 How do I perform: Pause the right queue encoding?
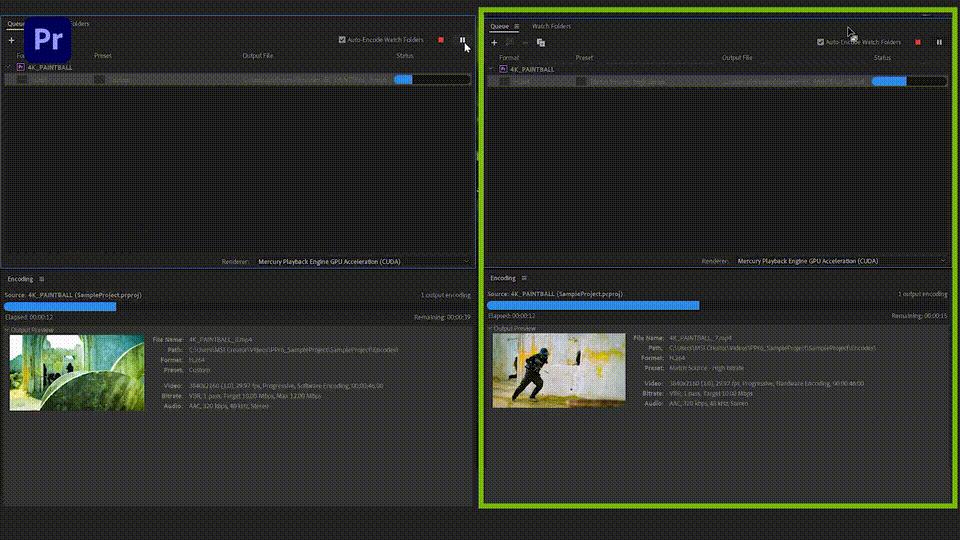(x=939, y=42)
